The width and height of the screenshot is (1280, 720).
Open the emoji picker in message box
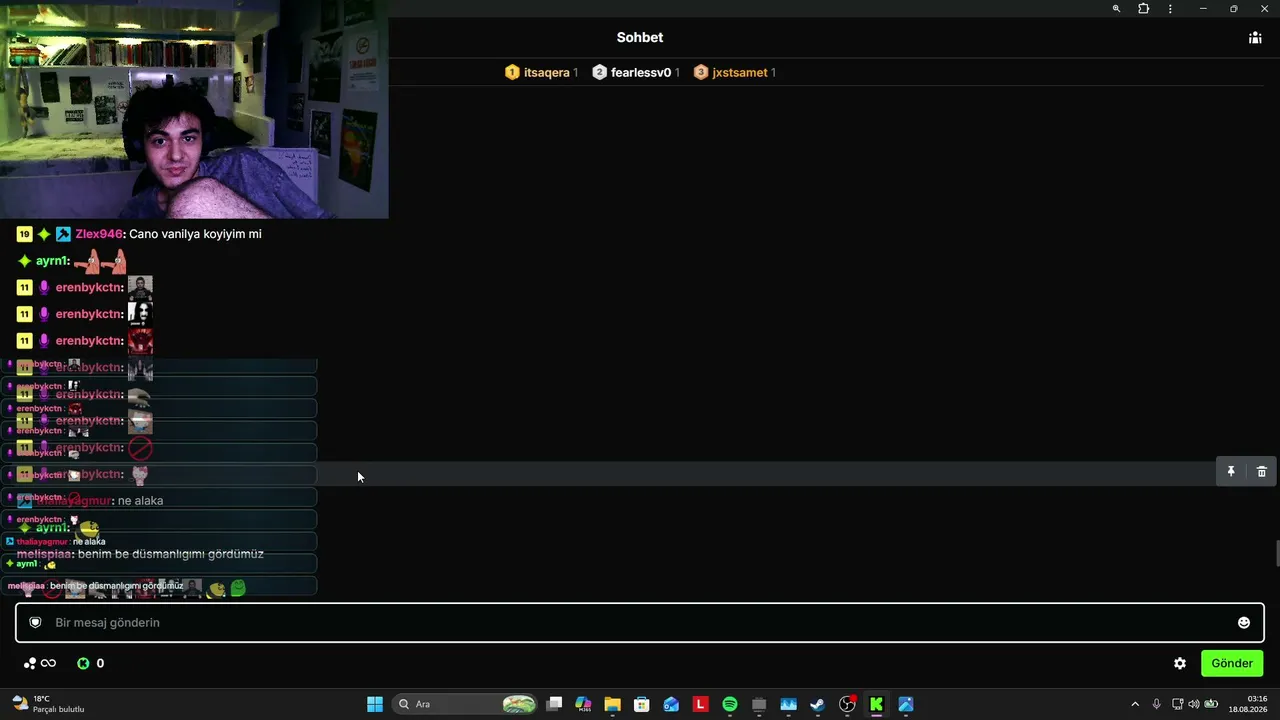(1244, 623)
